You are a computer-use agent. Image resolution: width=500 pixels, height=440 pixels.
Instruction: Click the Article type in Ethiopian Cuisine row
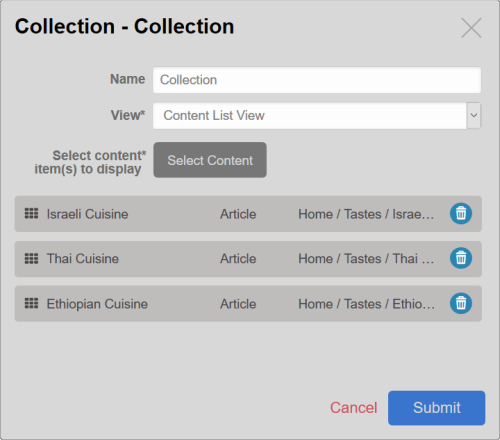[x=238, y=304]
